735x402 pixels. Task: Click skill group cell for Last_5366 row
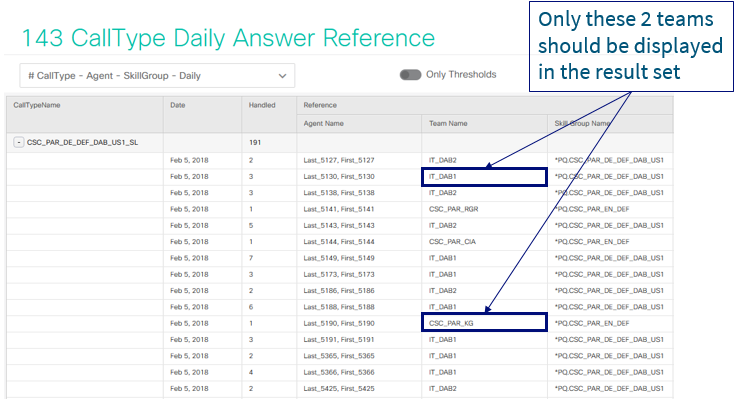point(609,372)
